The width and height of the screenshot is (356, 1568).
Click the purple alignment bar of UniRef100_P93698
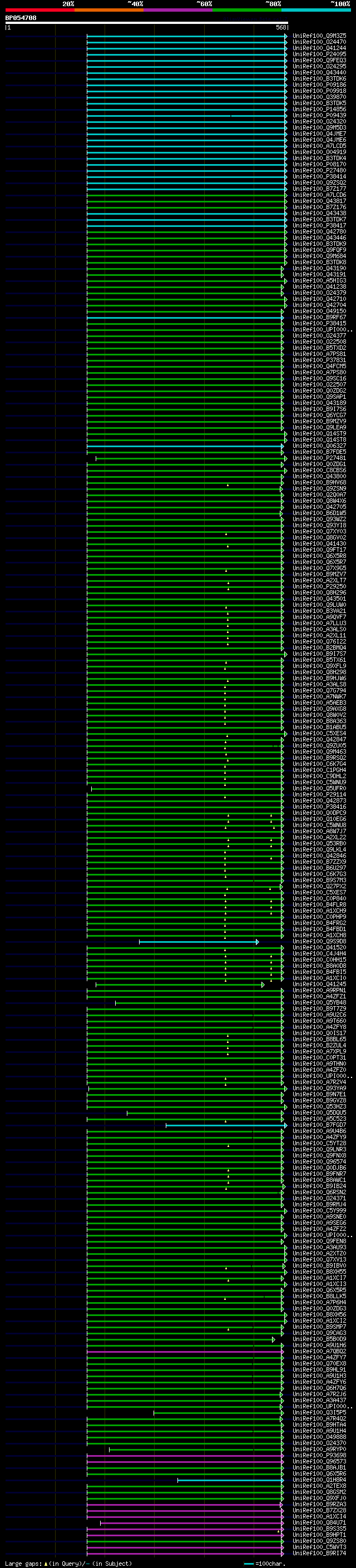(x=185, y=1456)
